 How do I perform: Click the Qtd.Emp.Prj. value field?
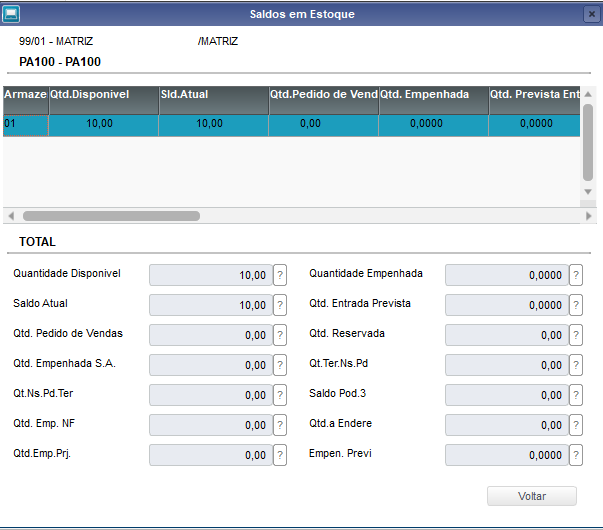pyautogui.click(x=211, y=455)
